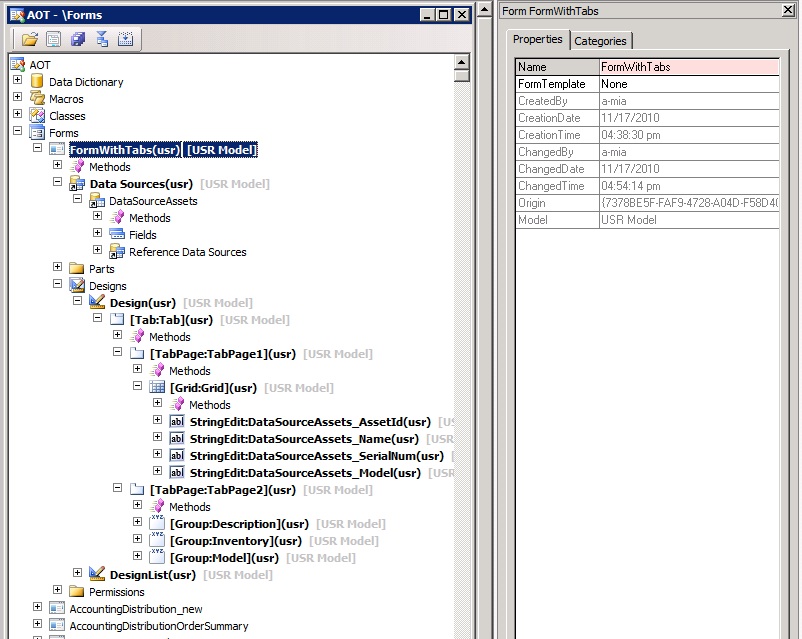Click the DataSourceAssets table icon
Image resolution: width=802 pixels, height=639 pixels.
[97, 201]
